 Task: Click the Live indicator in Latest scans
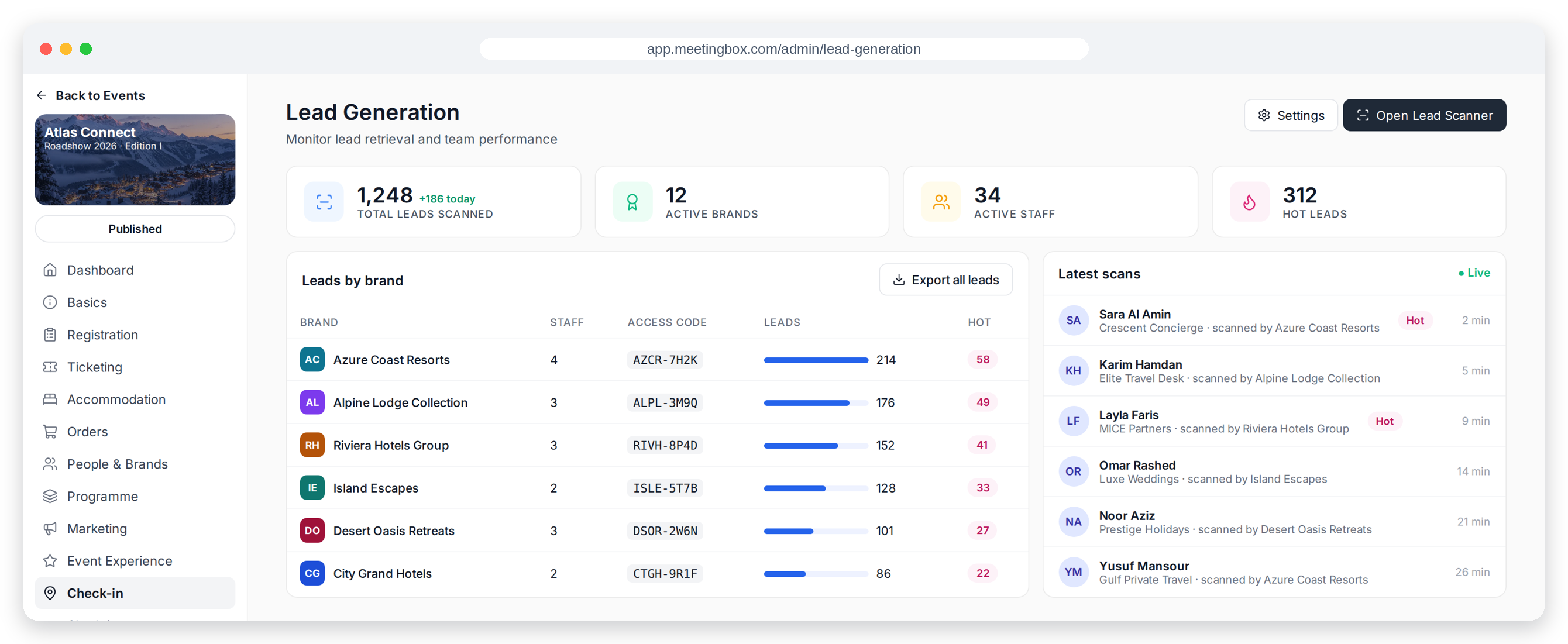(x=1474, y=273)
